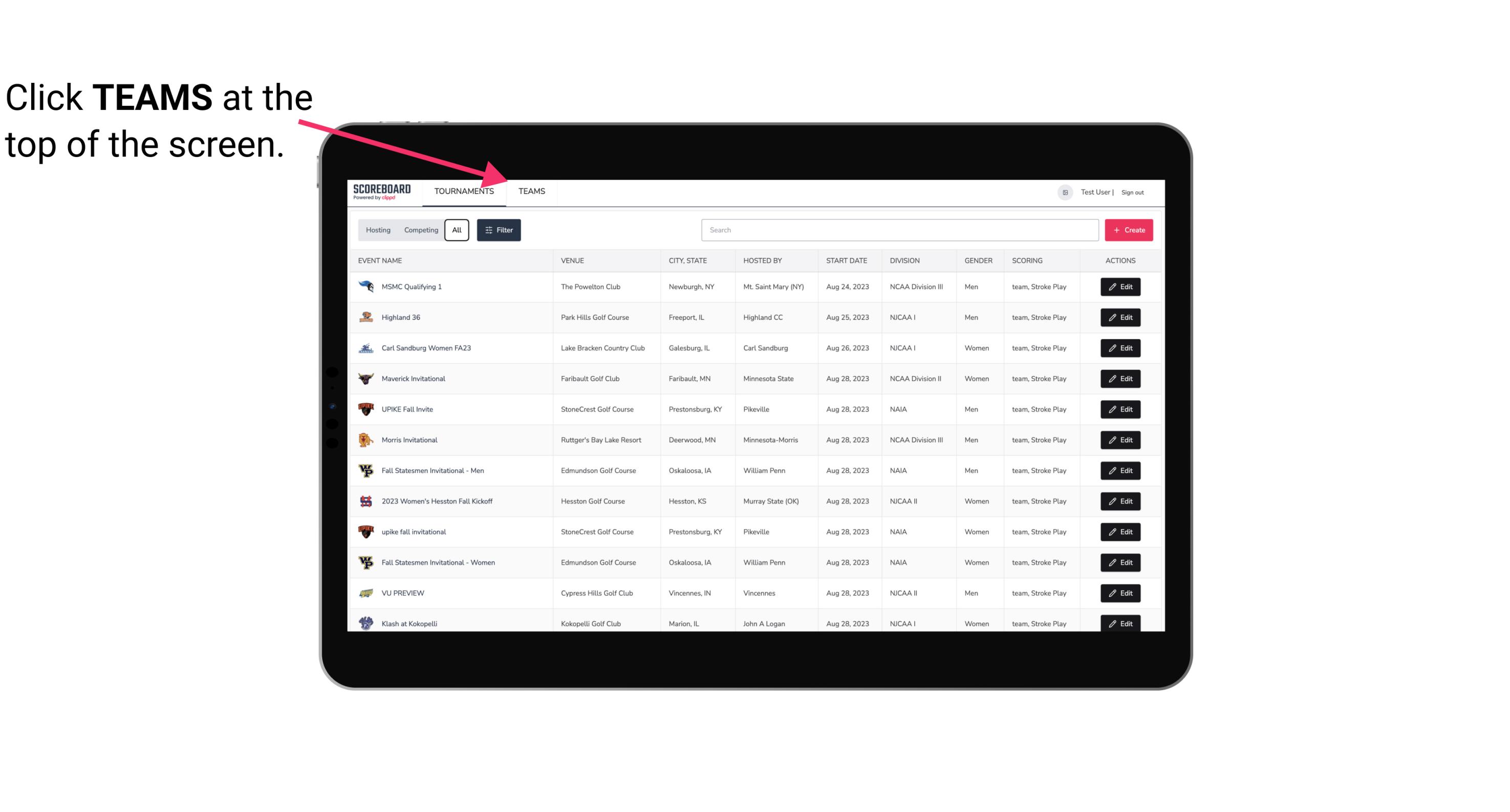The image size is (1510, 812).
Task: Select the All filter toggle
Action: (456, 230)
